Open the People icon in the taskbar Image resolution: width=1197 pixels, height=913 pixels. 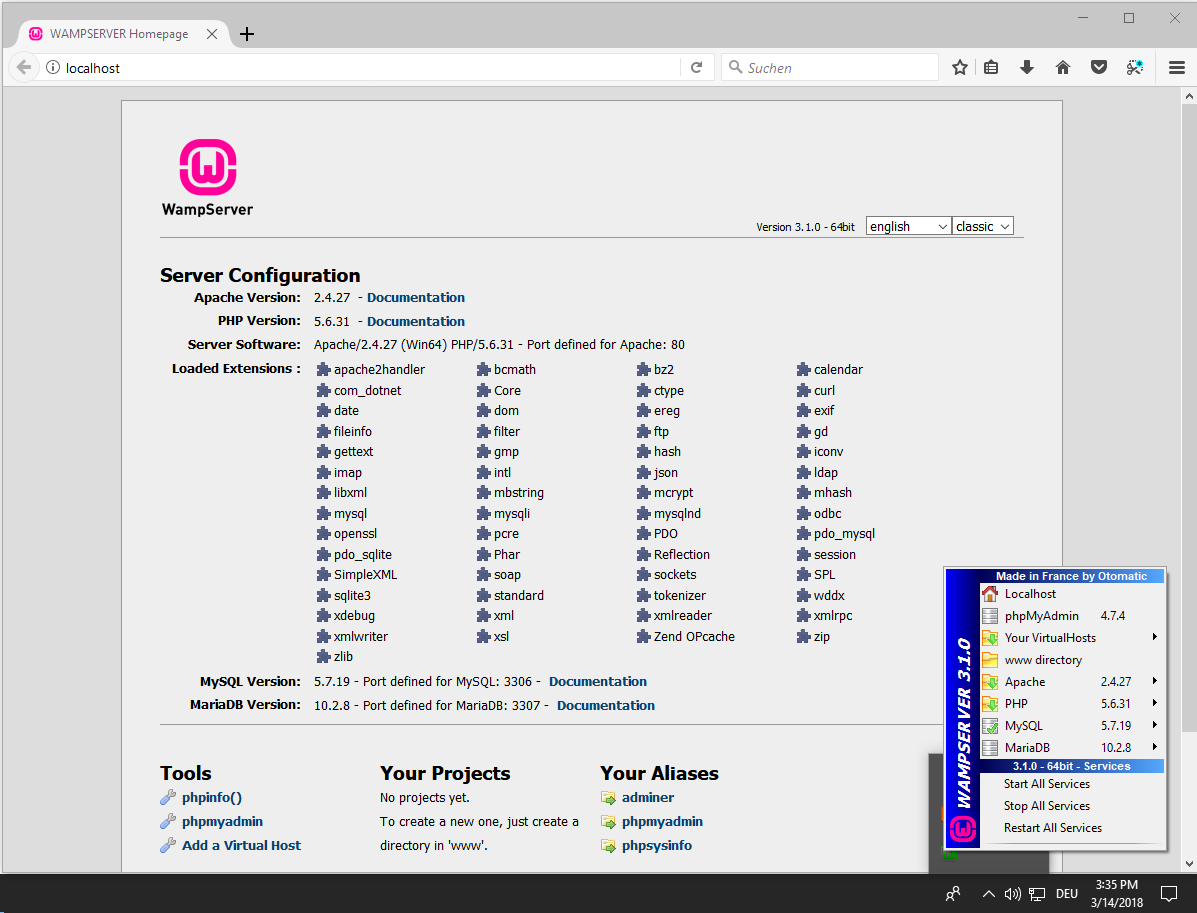[953, 893]
